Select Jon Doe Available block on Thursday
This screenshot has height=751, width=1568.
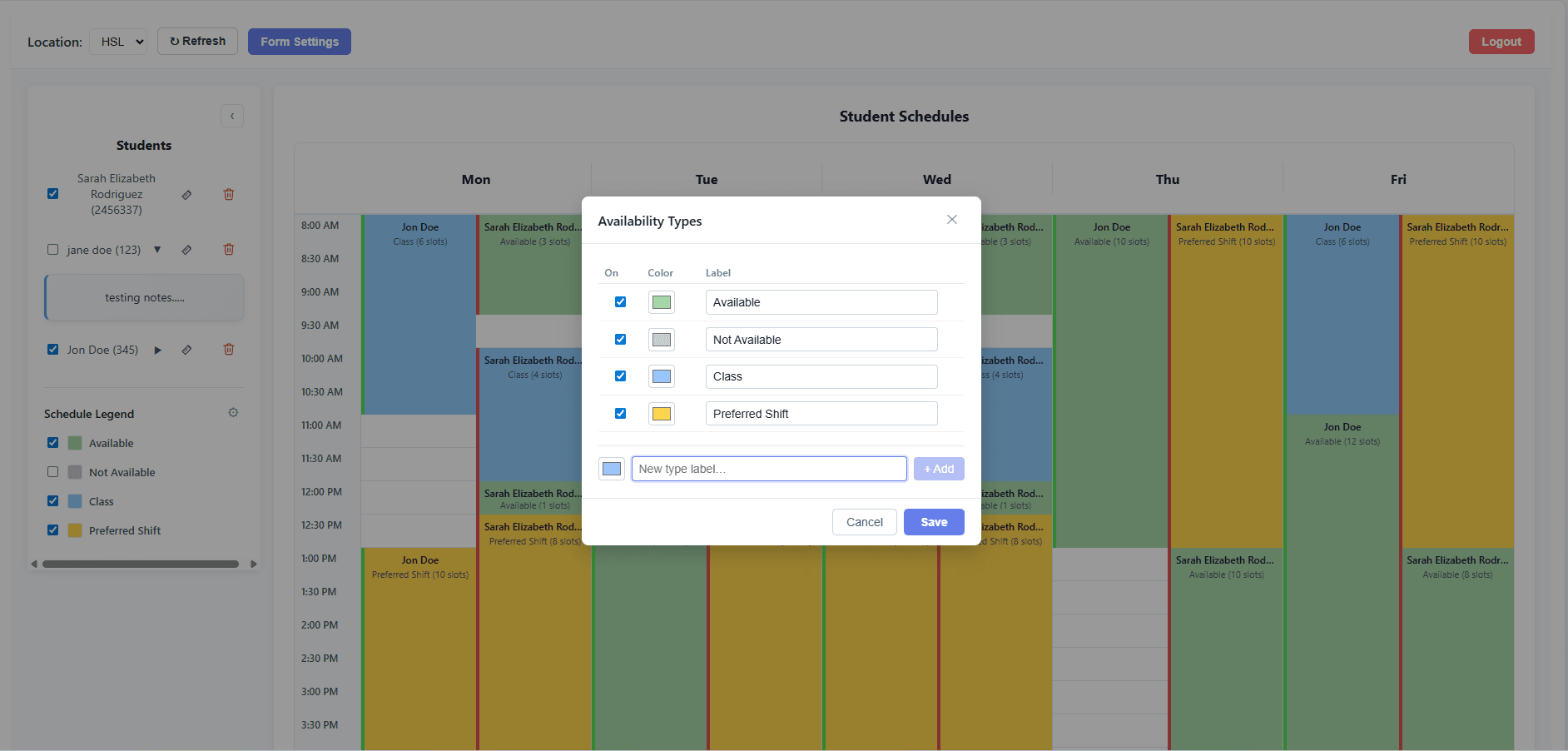[1111, 381]
